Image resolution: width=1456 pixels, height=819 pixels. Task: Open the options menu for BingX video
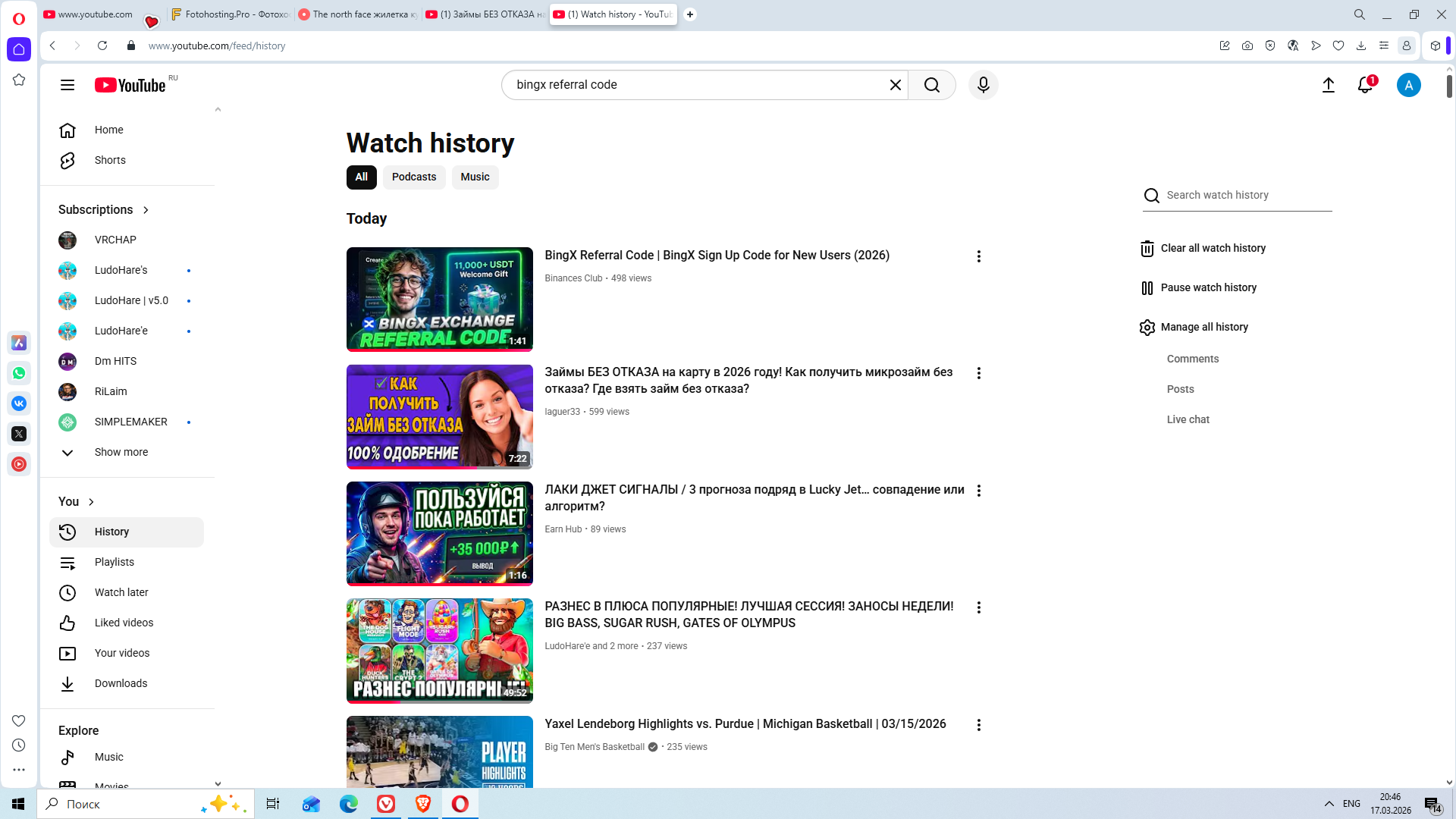tap(978, 256)
